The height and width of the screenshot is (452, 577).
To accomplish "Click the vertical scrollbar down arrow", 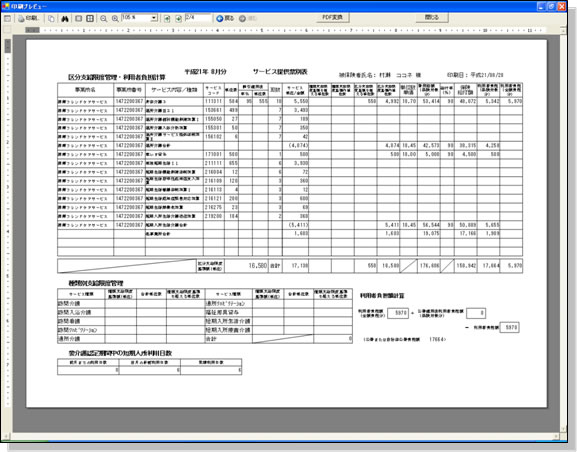I will point(563,429).
